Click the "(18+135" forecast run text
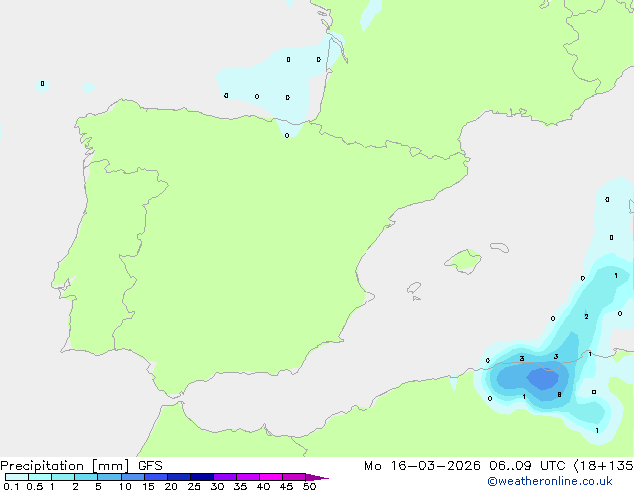This screenshot has height=490, width=634. pyautogui.click(x=603, y=466)
